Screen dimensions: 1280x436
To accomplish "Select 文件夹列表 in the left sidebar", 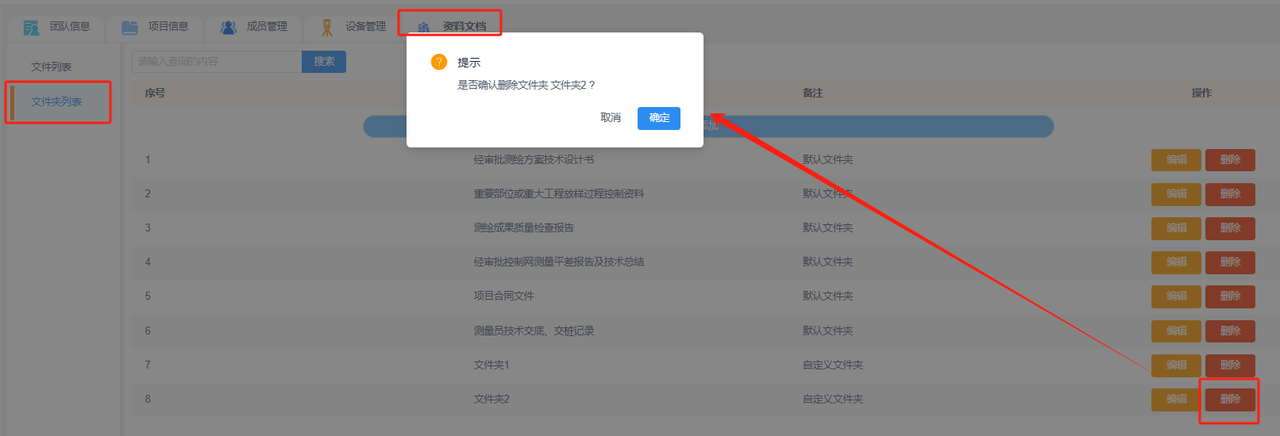I will click(57, 102).
